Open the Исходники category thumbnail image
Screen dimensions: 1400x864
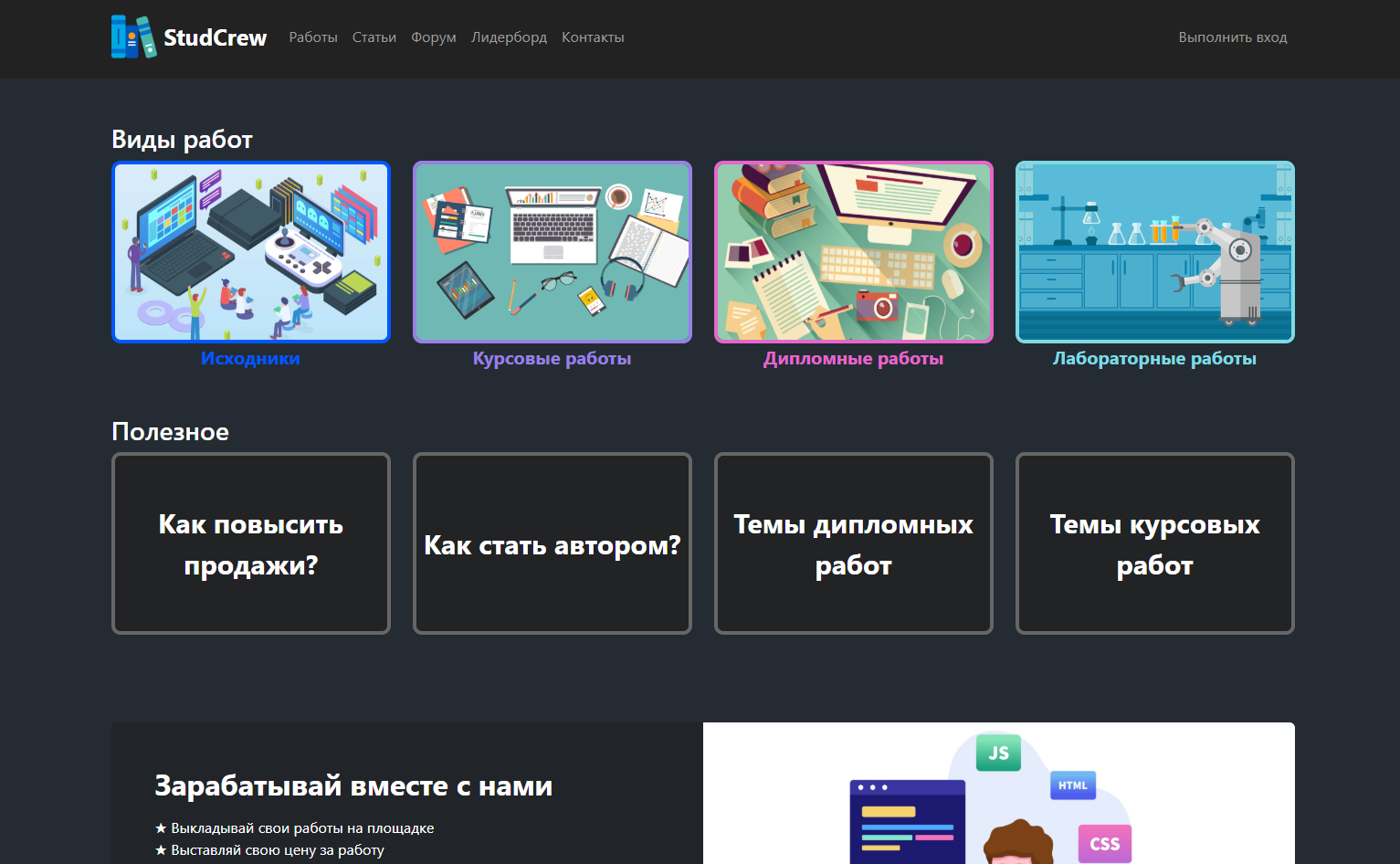(x=251, y=252)
